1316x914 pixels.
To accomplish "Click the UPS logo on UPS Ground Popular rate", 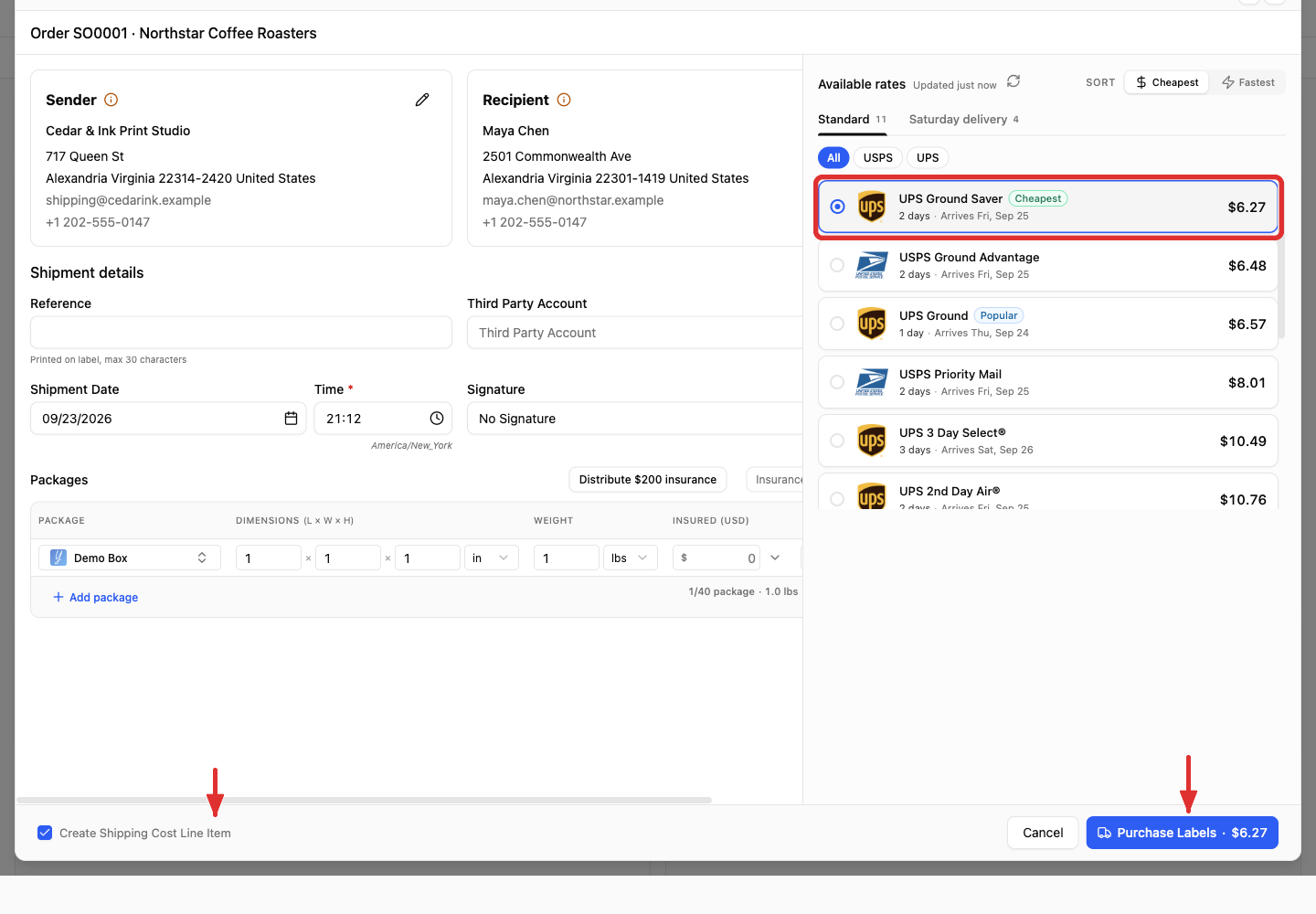I will tap(872, 324).
